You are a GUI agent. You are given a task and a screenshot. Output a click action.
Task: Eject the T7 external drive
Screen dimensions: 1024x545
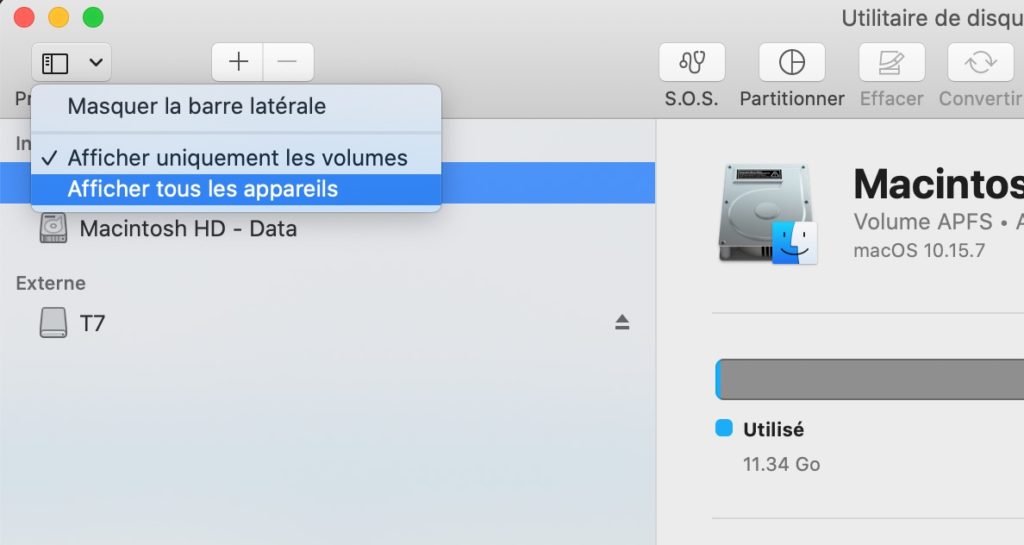click(622, 322)
